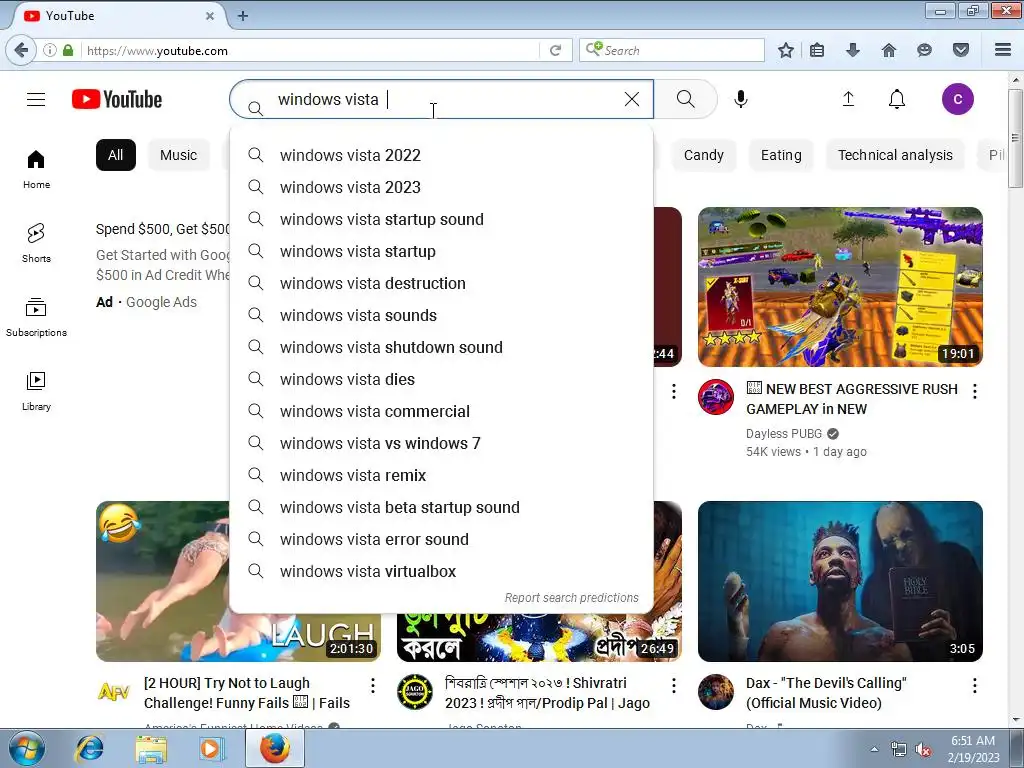This screenshot has width=1024, height=768.
Task: Show bookmarks list icon
Action: click(x=817, y=50)
